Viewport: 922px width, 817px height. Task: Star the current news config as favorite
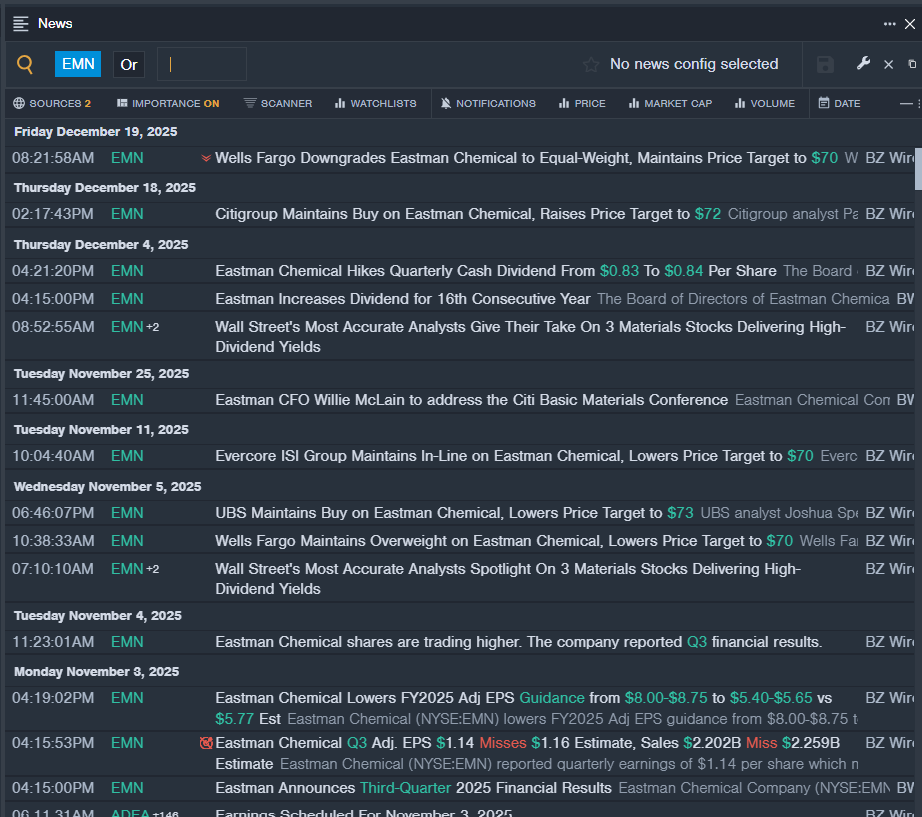pyautogui.click(x=591, y=64)
